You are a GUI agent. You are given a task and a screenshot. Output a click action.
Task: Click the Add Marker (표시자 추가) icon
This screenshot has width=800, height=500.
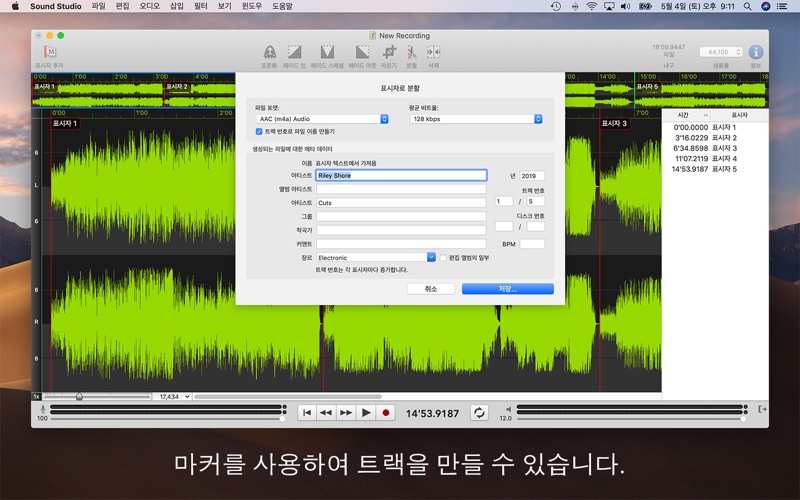pos(50,52)
